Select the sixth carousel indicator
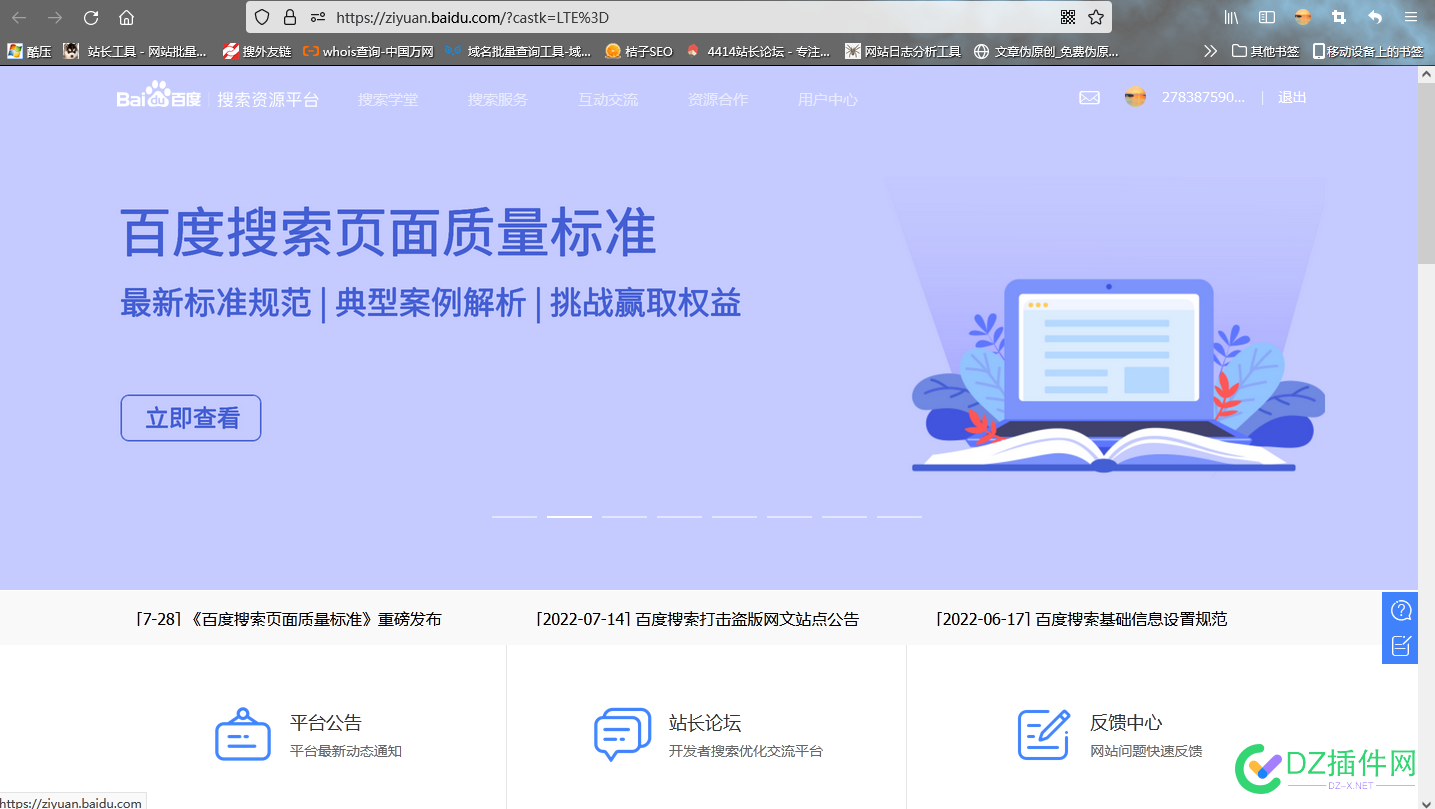The image size is (1435, 809). click(x=789, y=516)
